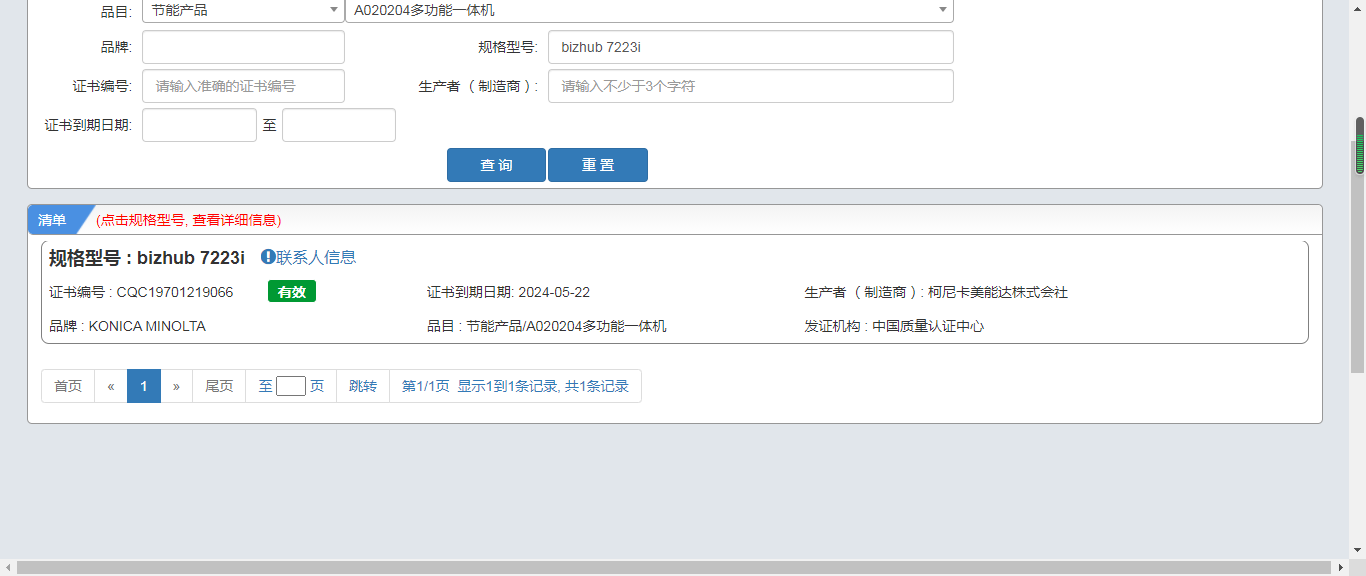Go to 首页 first page
This screenshot has width=1366, height=576.
pyautogui.click(x=68, y=386)
